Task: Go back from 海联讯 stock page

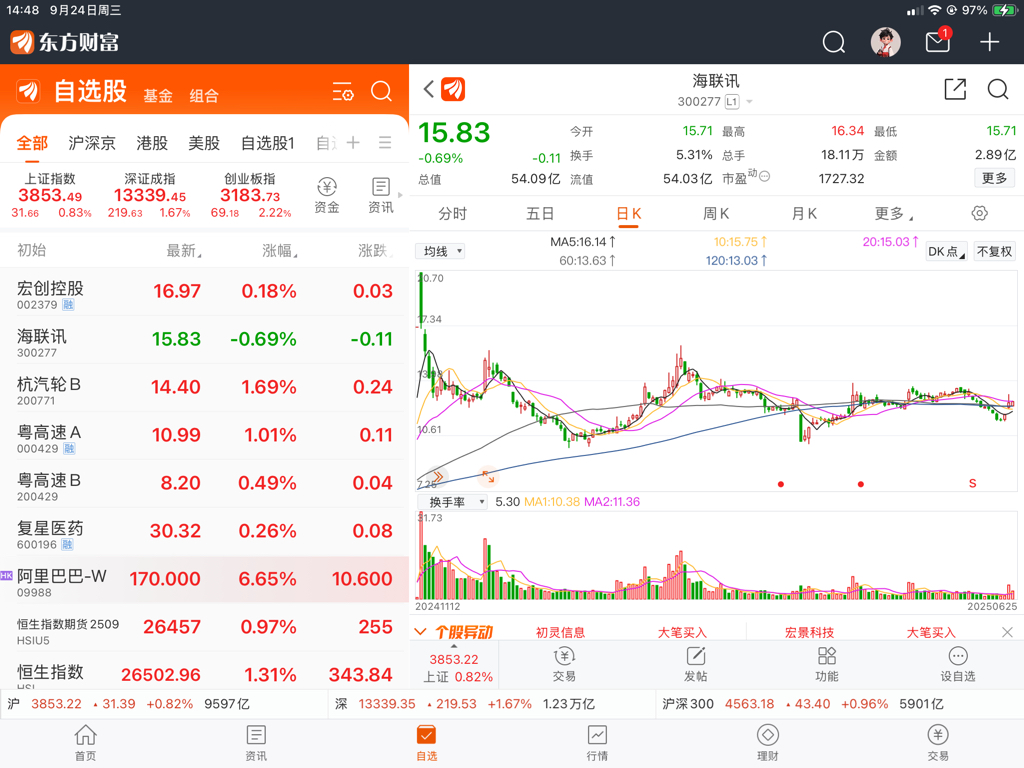Action: (x=428, y=89)
